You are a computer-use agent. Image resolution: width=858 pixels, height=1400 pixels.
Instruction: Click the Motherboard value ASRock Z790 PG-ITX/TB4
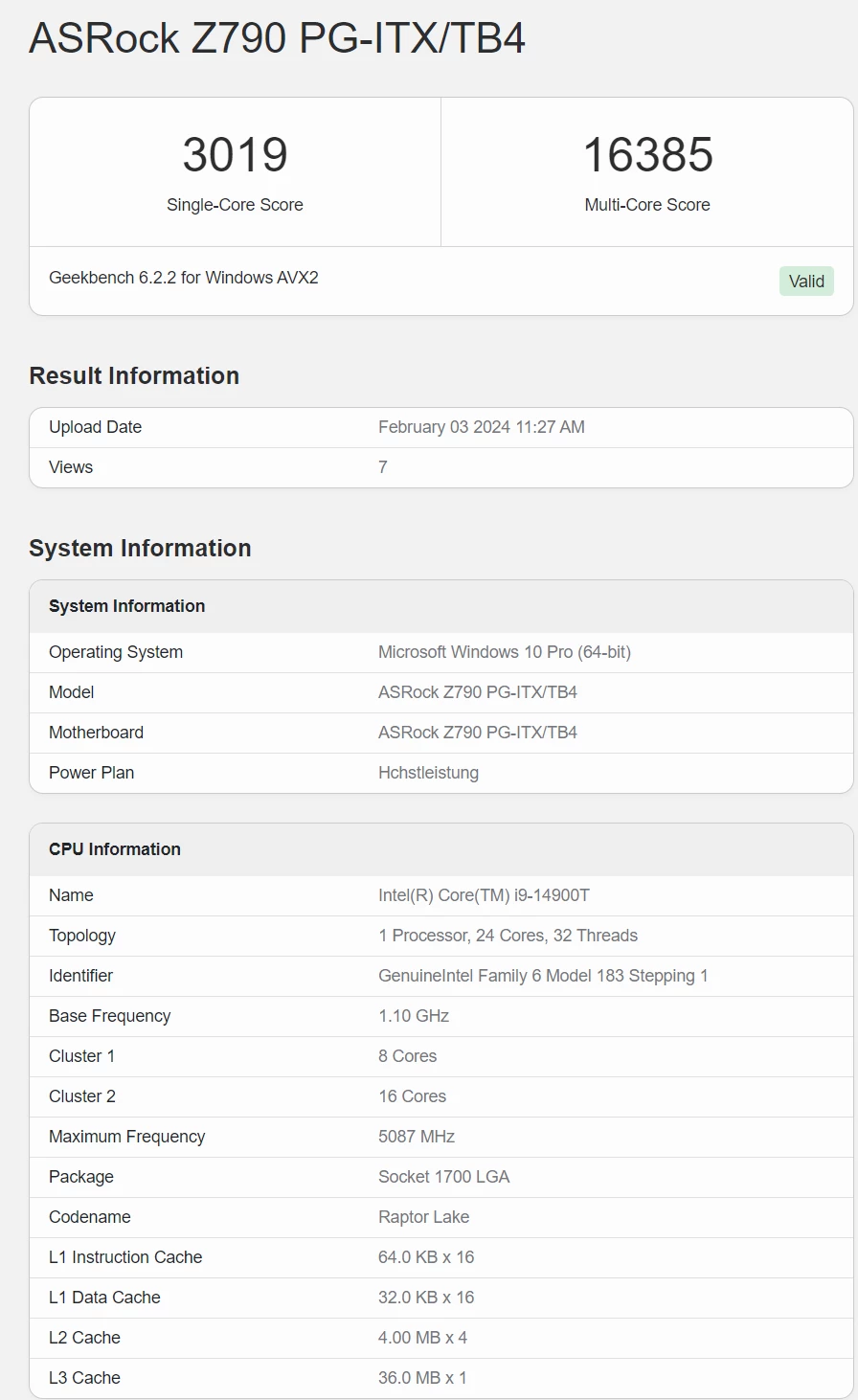[x=478, y=733]
